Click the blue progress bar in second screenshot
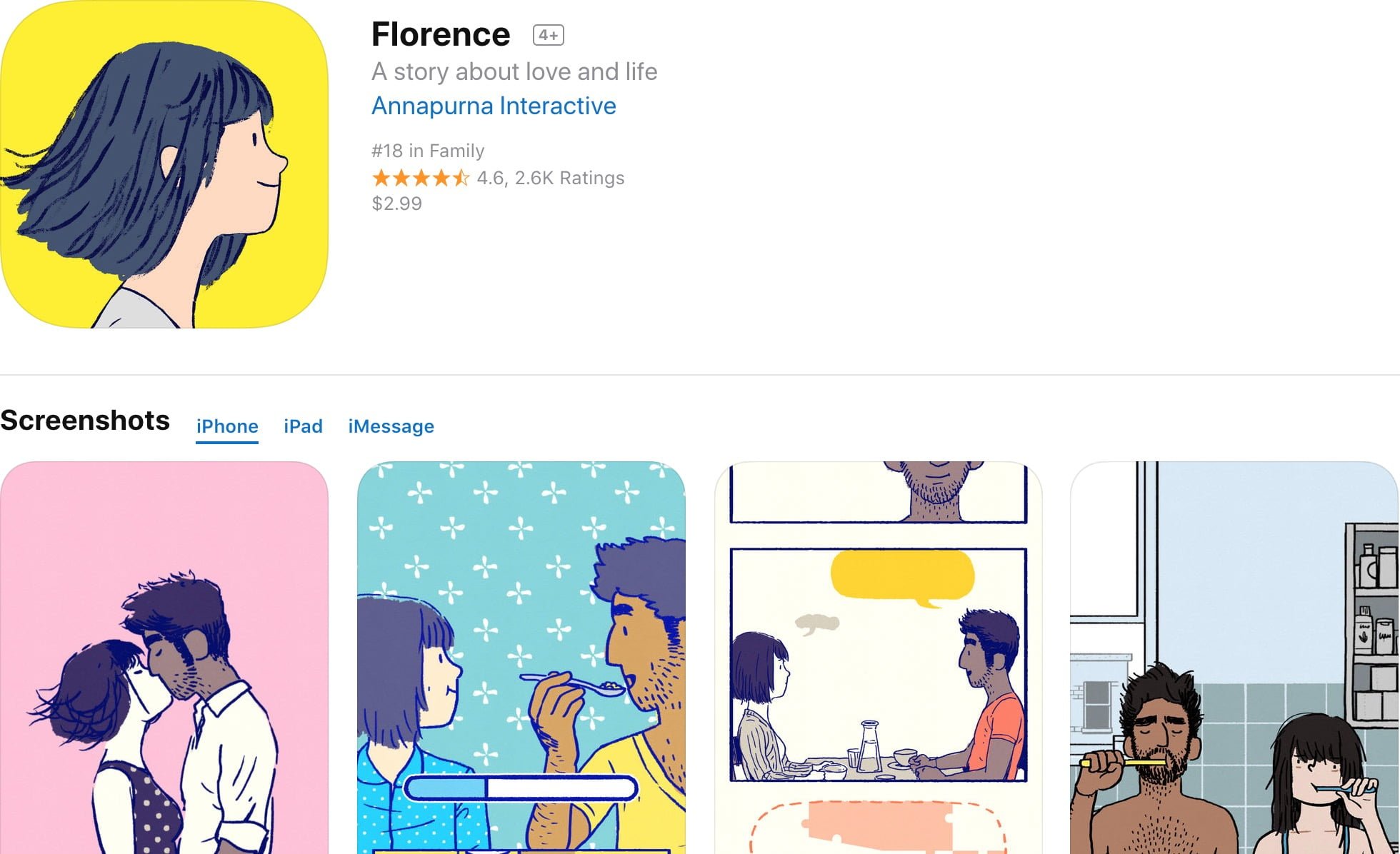Image resolution: width=1400 pixels, height=854 pixels. [521, 788]
